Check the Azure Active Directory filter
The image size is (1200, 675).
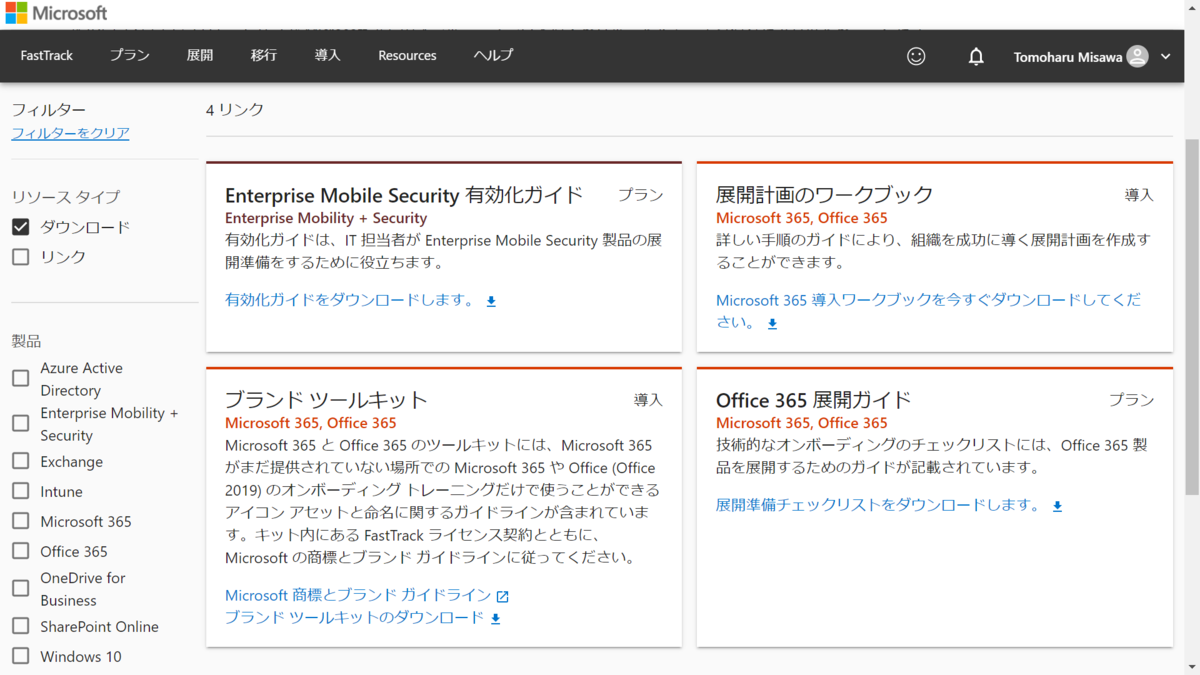(x=20, y=378)
